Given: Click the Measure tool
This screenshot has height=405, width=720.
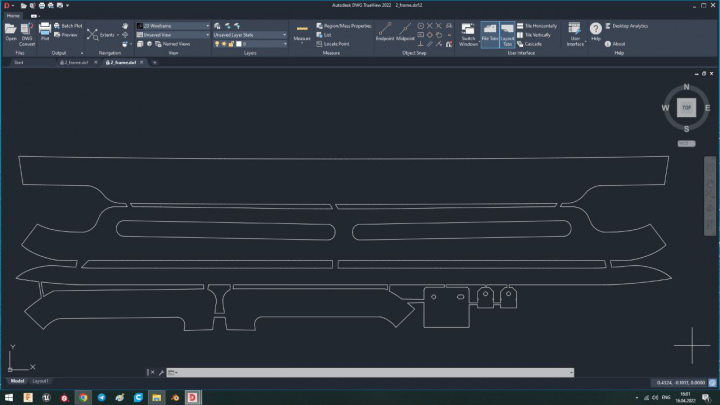Looking at the screenshot, I should [302, 33].
